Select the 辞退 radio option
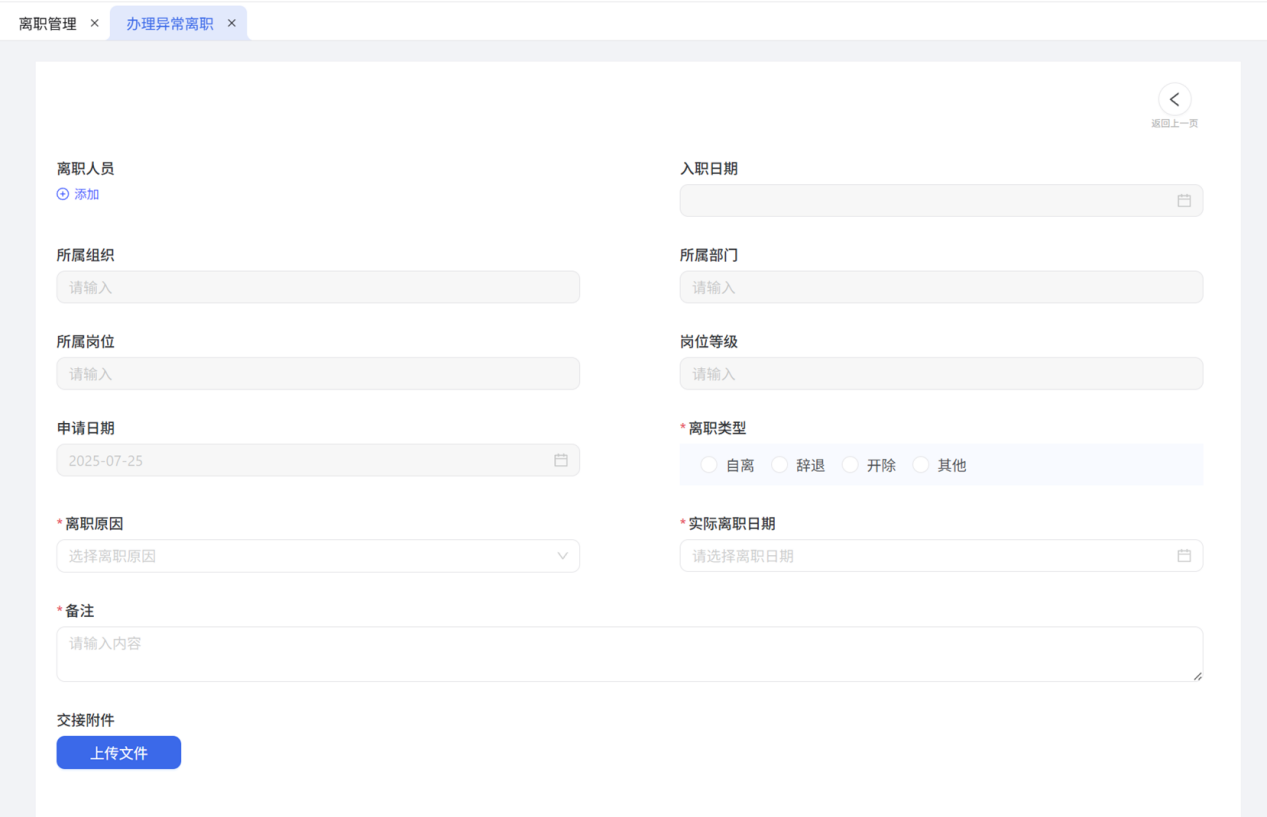 [x=780, y=465]
